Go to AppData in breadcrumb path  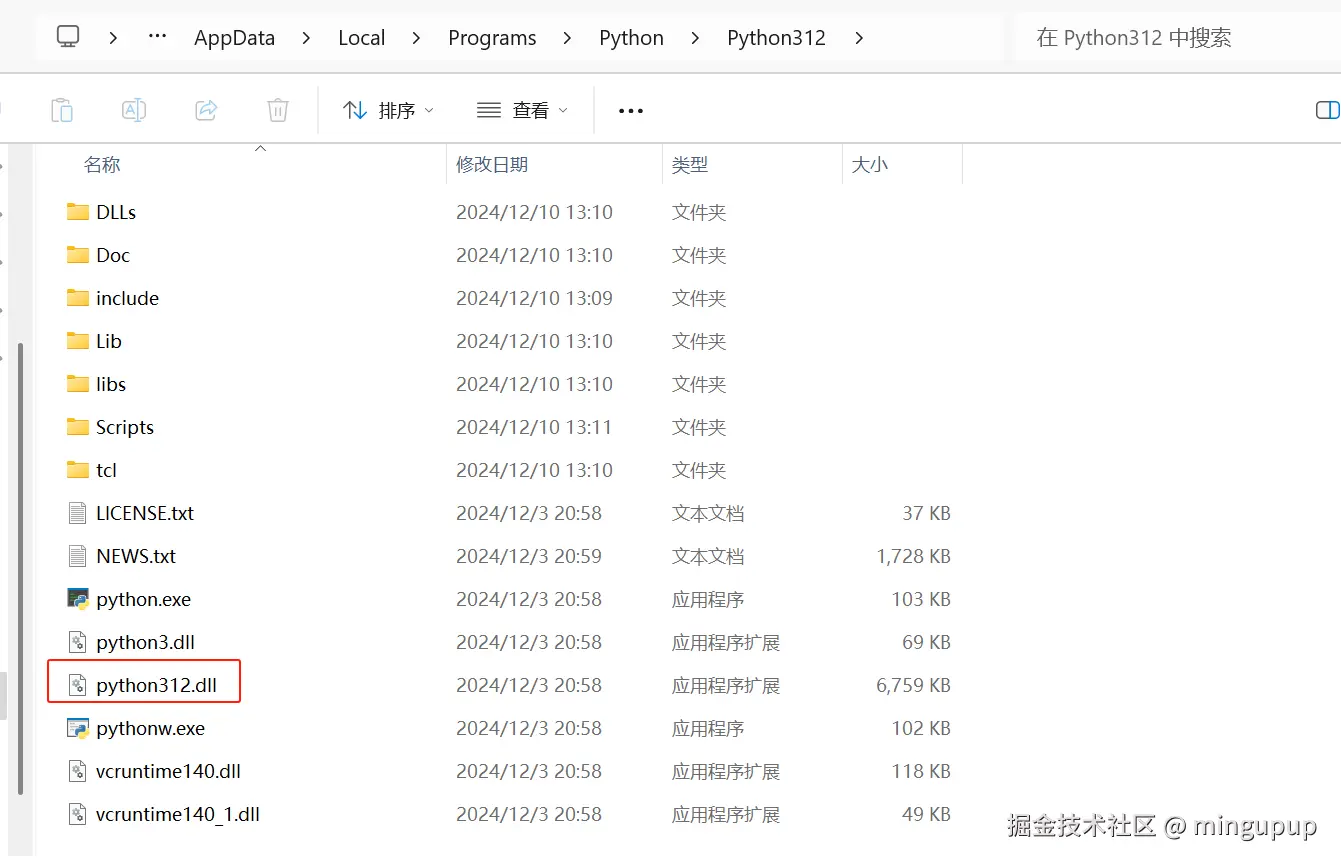click(x=235, y=38)
